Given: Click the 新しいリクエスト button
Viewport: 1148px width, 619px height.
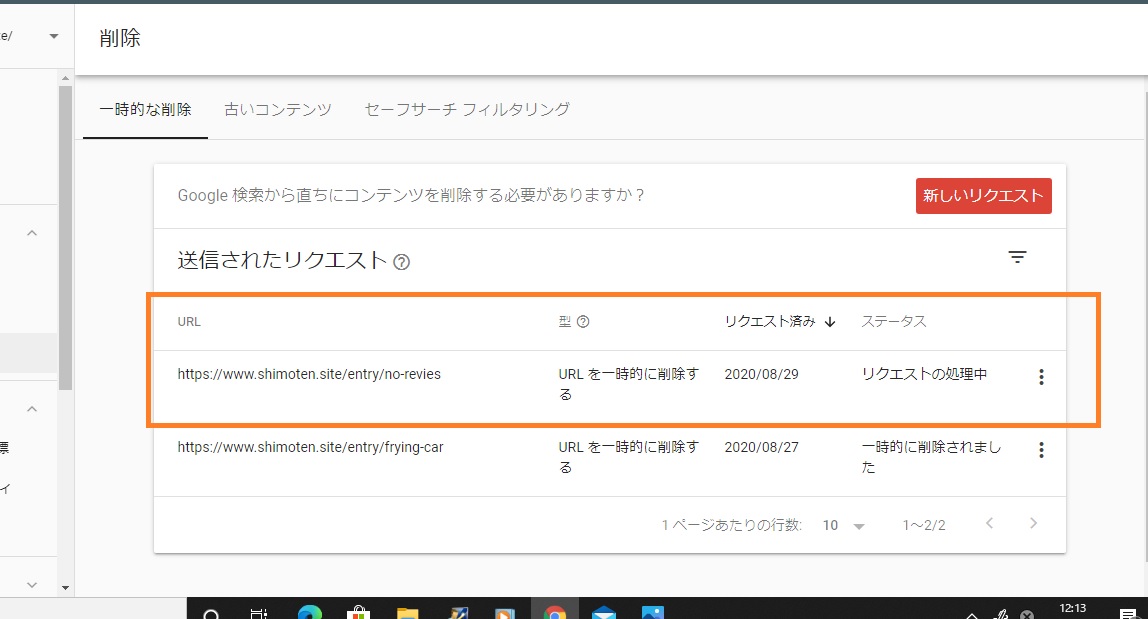Looking at the screenshot, I should 983,196.
